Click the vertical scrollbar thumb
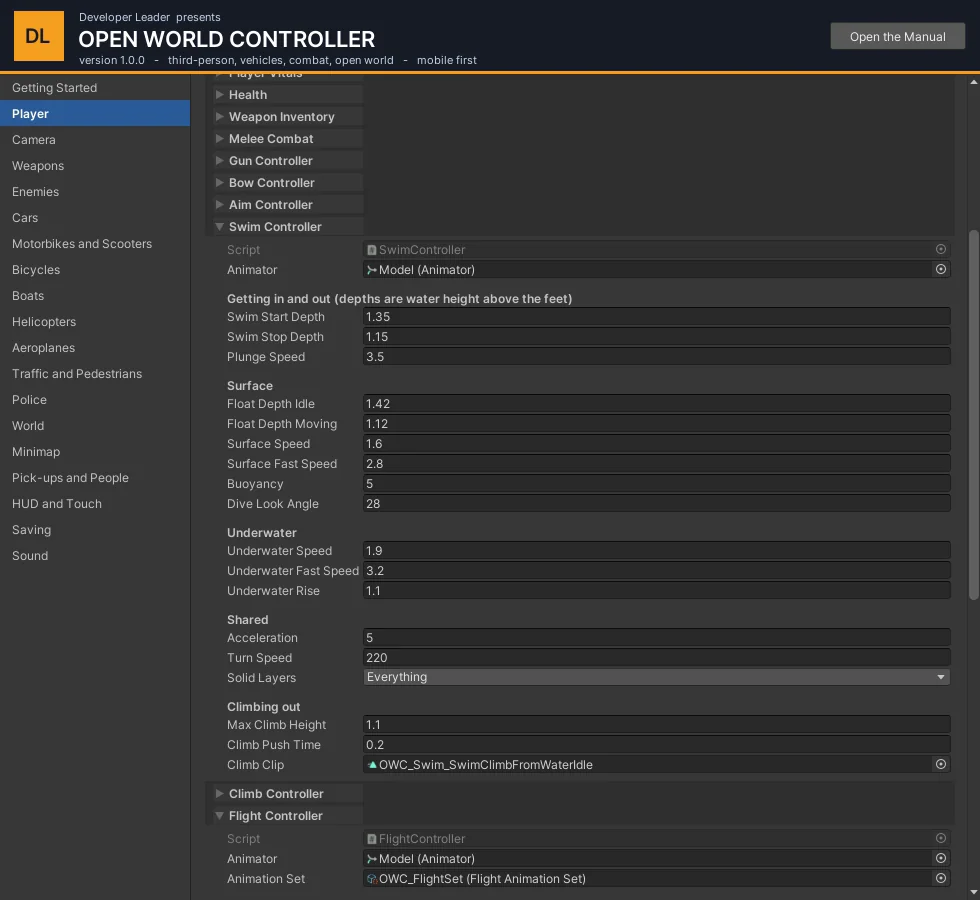 pyautogui.click(x=973, y=415)
